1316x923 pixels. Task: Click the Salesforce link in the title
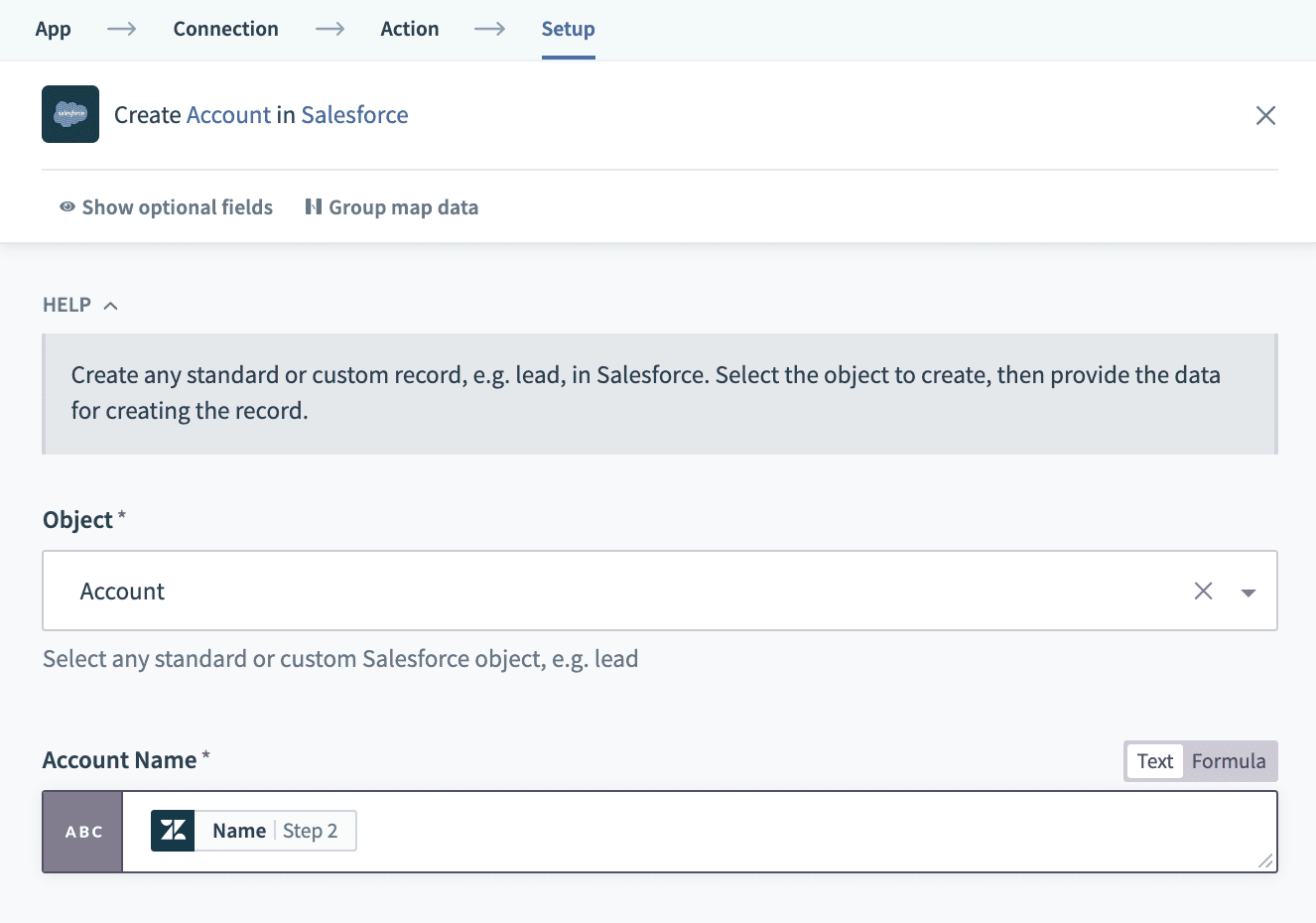click(354, 115)
